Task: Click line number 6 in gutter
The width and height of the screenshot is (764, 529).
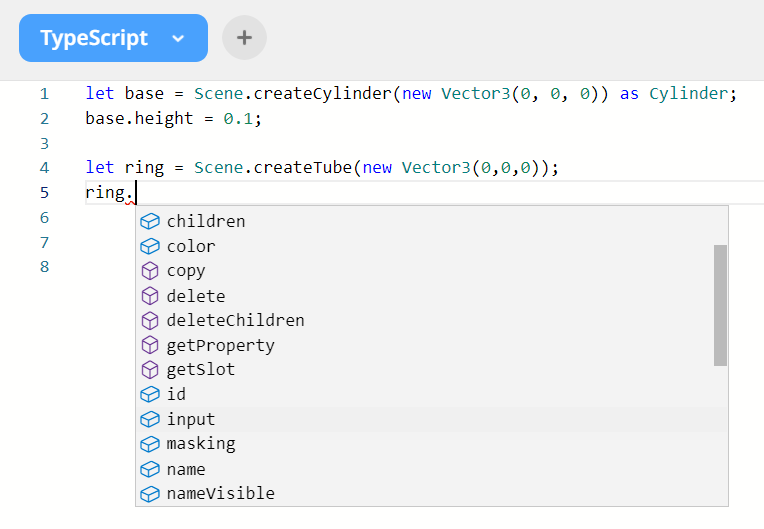Action: click(44, 217)
